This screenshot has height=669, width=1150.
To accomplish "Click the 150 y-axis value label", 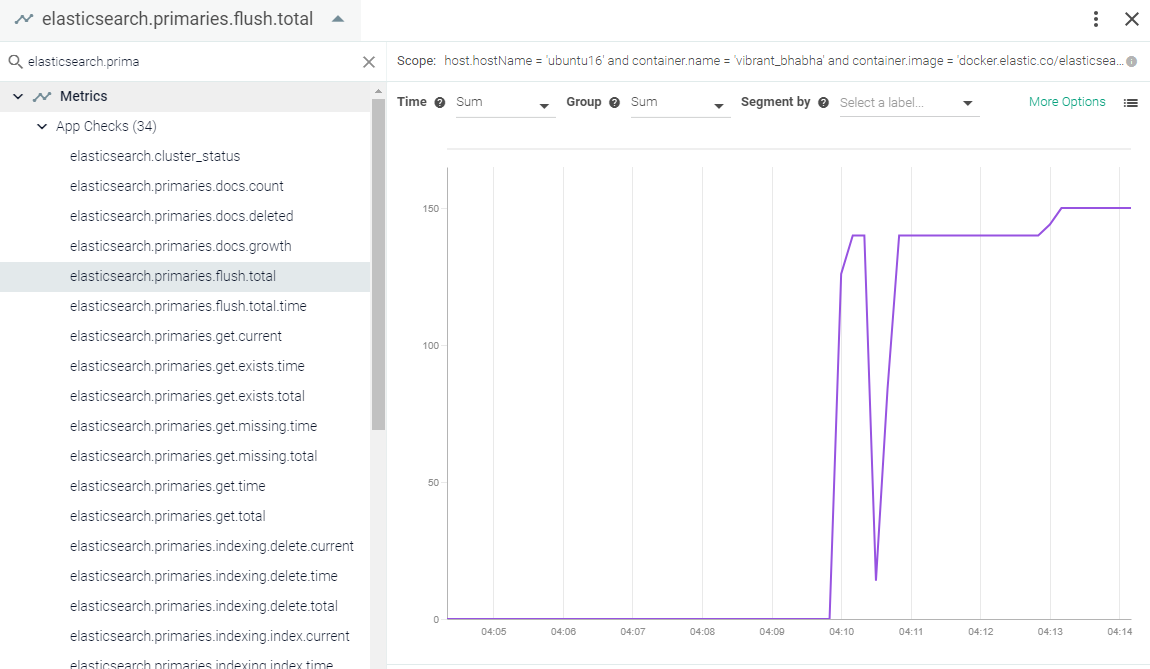I will coord(431,209).
